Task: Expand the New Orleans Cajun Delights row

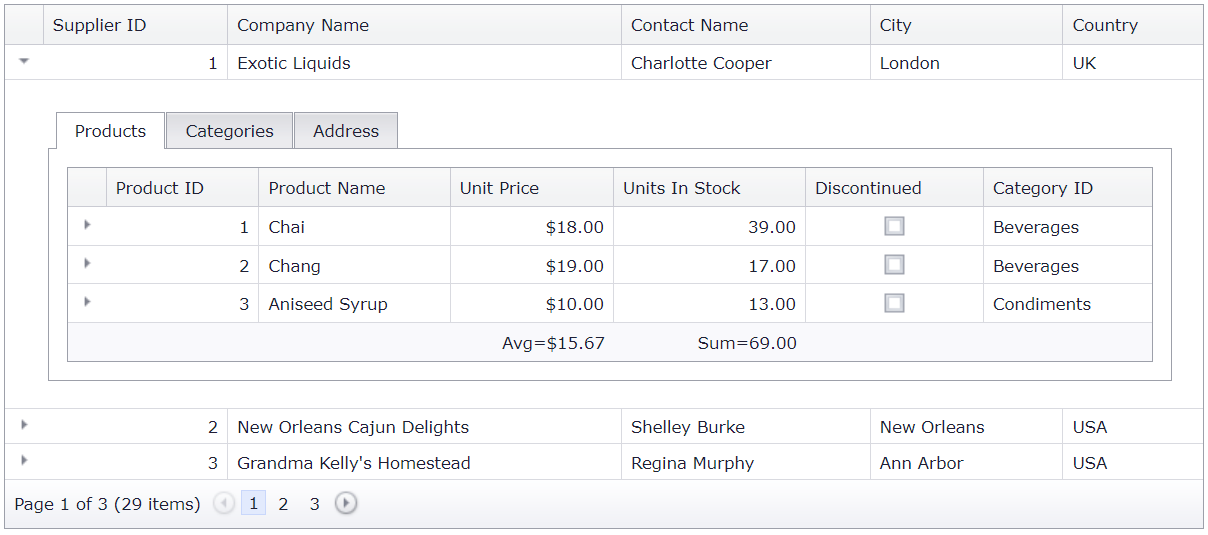Action: 24,425
